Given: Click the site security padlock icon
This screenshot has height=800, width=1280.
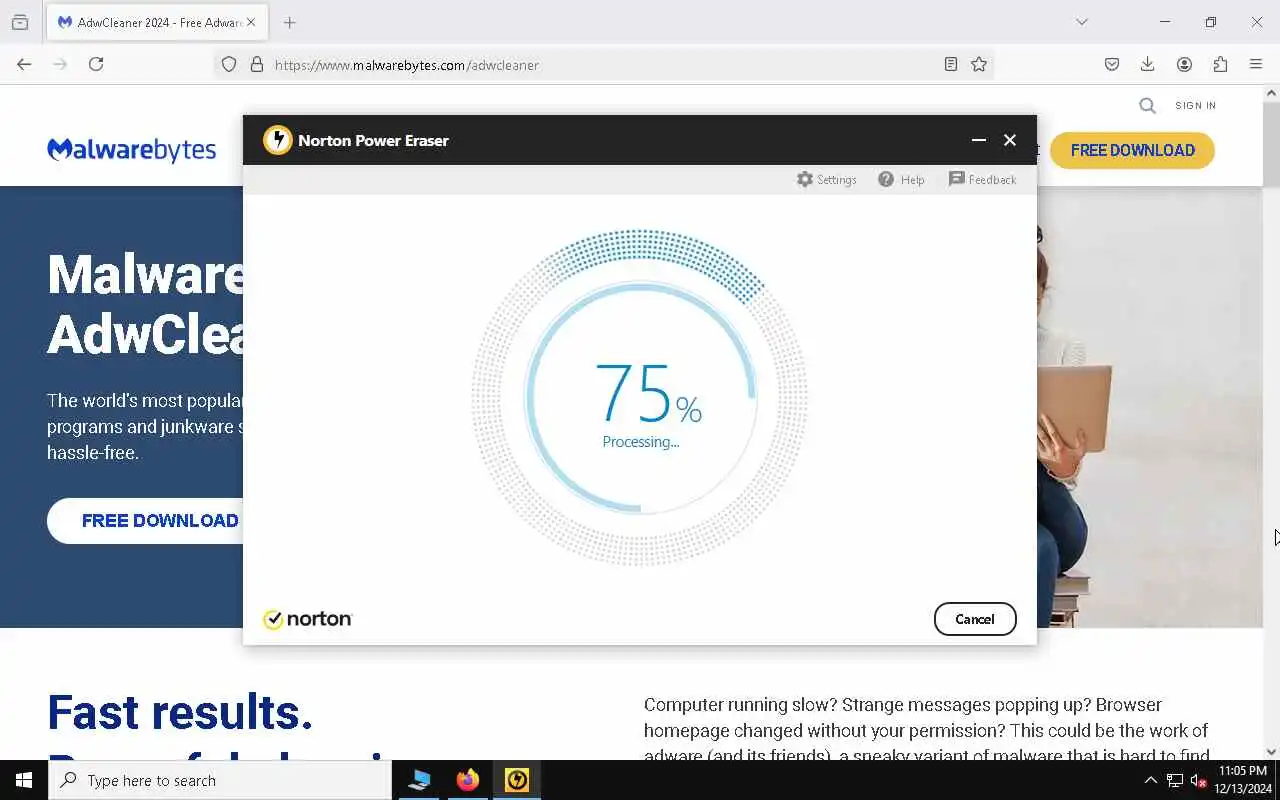Looking at the screenshot, I should (x=257, y=64).
